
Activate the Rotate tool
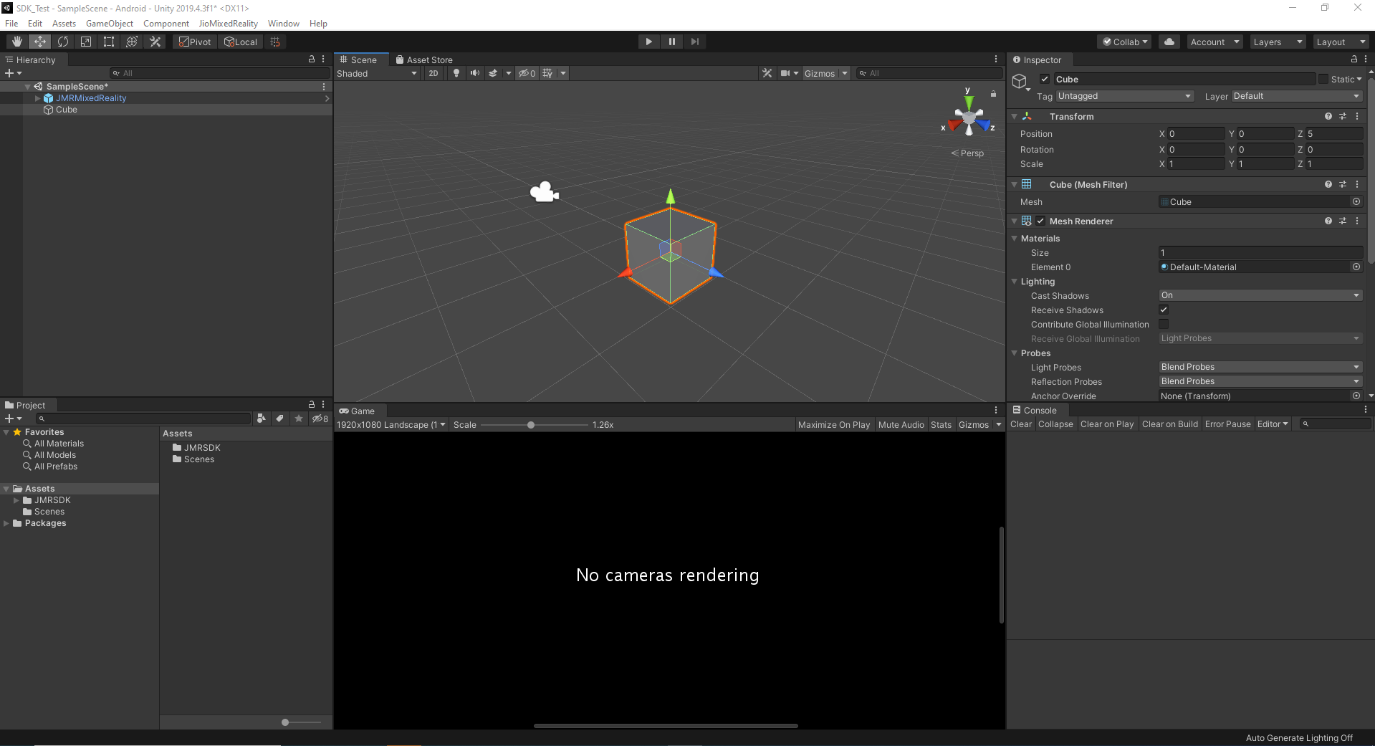coord(62,41)
